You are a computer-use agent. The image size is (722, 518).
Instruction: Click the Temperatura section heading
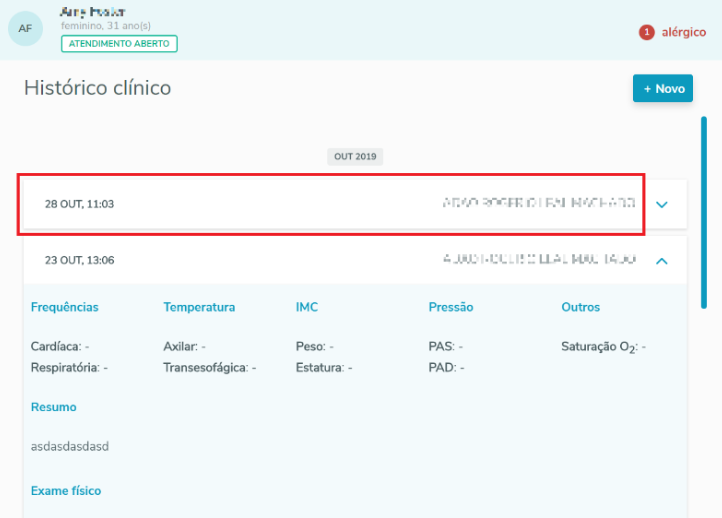click(x=199, y=307)
